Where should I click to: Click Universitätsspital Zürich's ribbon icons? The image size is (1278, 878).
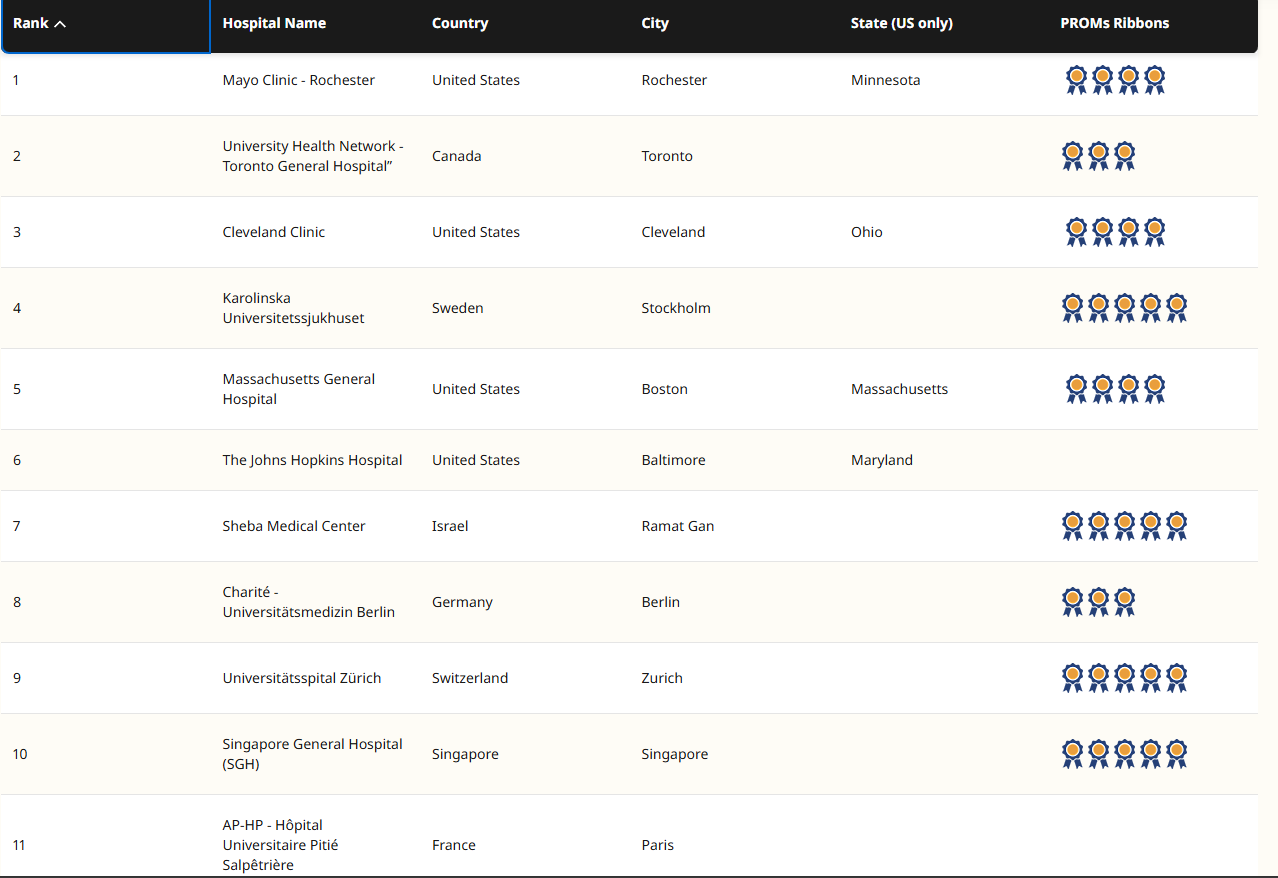pos(1124,678)
